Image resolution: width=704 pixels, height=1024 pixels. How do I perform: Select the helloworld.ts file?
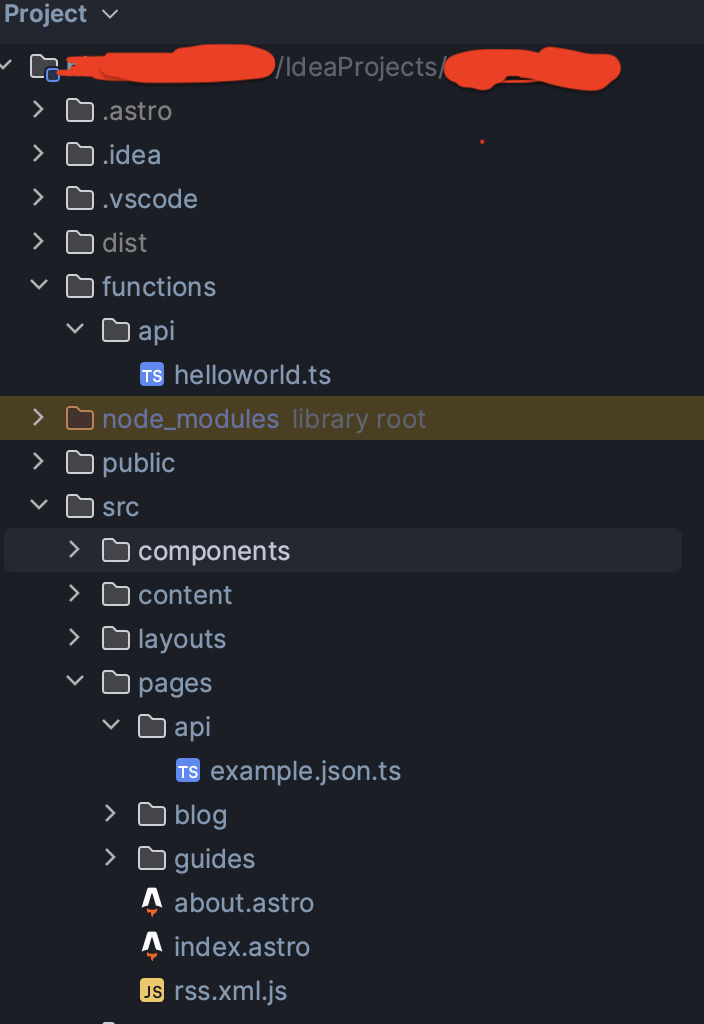(252, 375)
